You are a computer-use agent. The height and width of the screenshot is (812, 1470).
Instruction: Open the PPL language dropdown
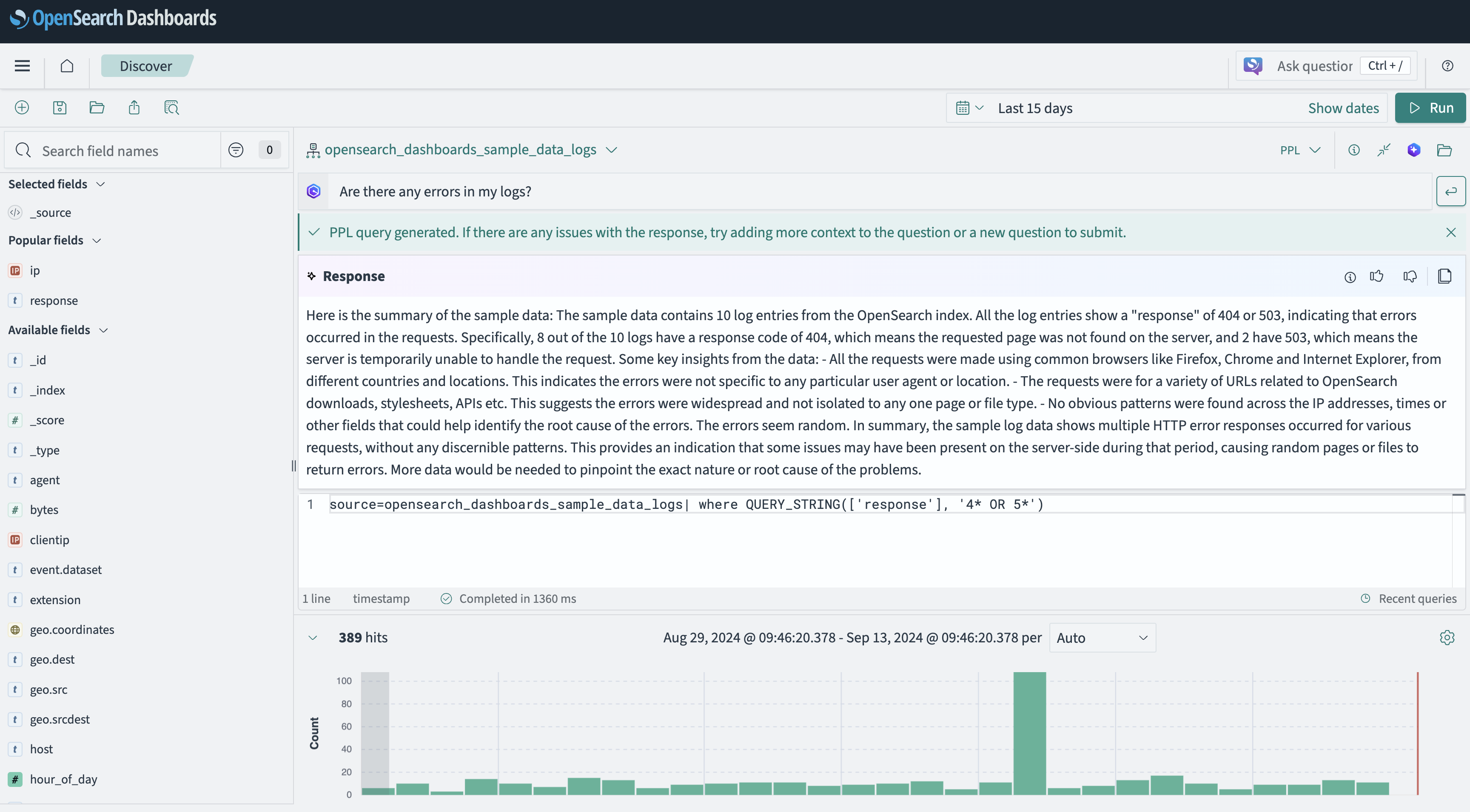[x=1300, y=150]
